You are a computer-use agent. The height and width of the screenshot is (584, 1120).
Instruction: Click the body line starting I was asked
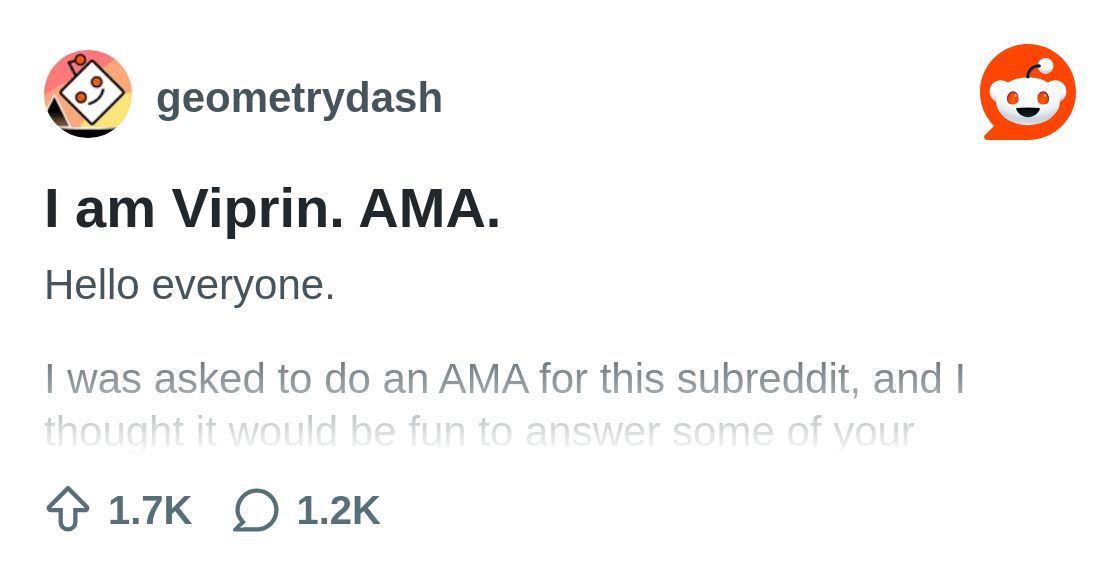pyautogui.click(x=504, y=379)
